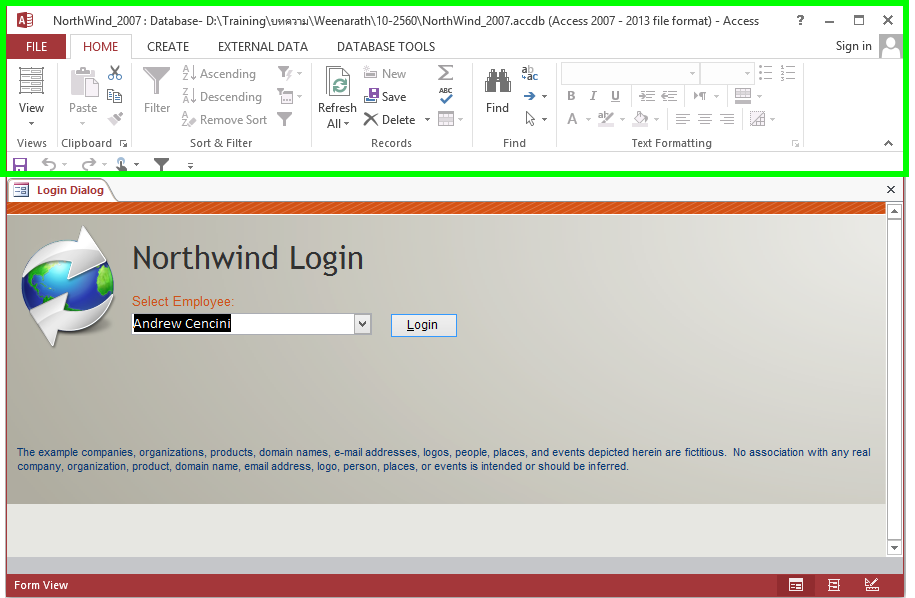This screenshot has height=598, width=915.
Task: Toggle bold formatting
Action: click(x=571, y=96)
